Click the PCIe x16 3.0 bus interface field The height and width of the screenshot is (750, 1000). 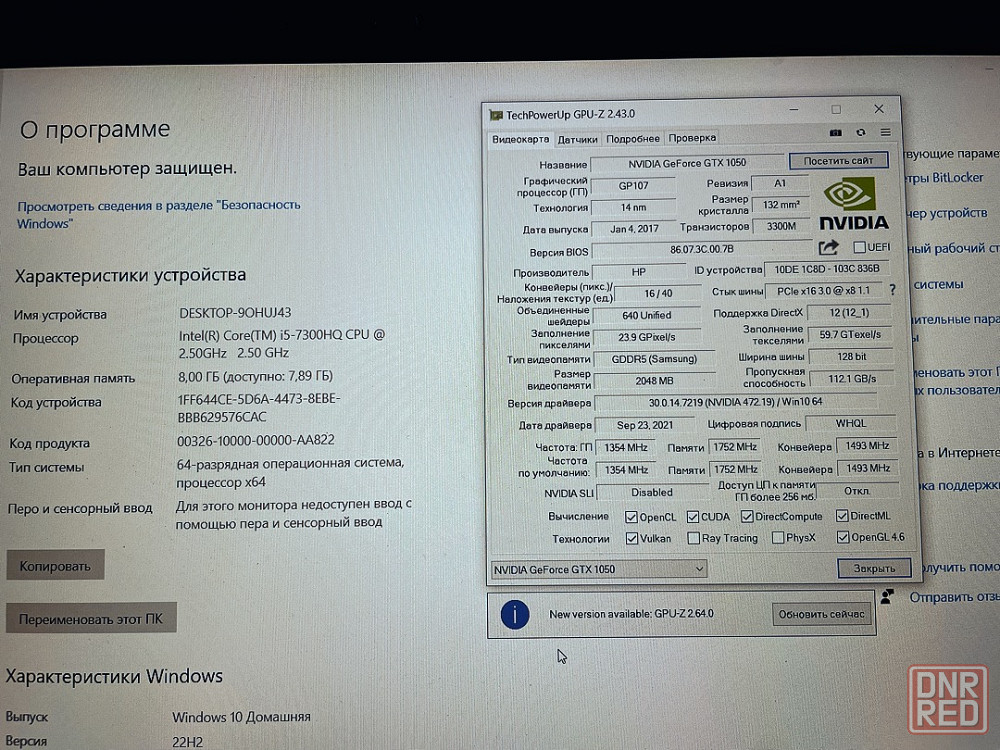pos(823,291)
